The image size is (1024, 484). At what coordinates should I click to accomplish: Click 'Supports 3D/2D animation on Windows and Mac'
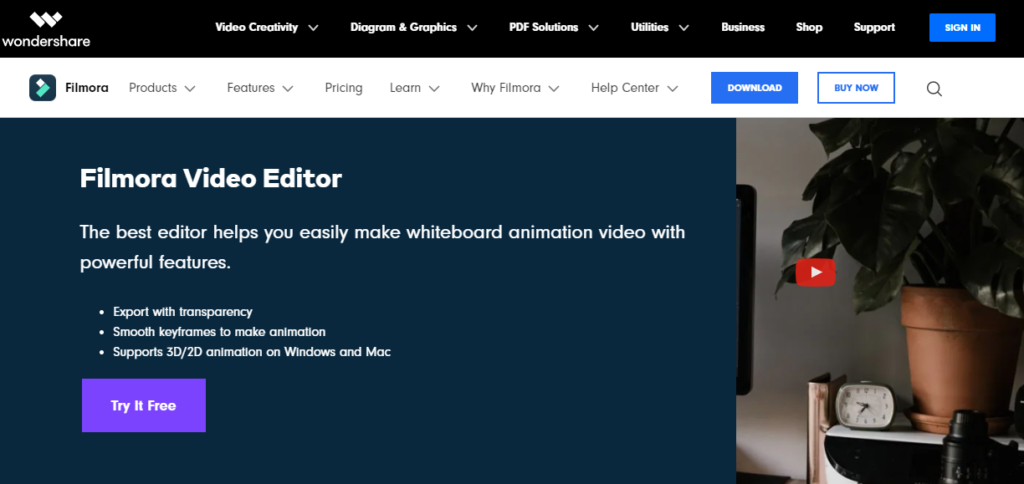coord(251,352)
